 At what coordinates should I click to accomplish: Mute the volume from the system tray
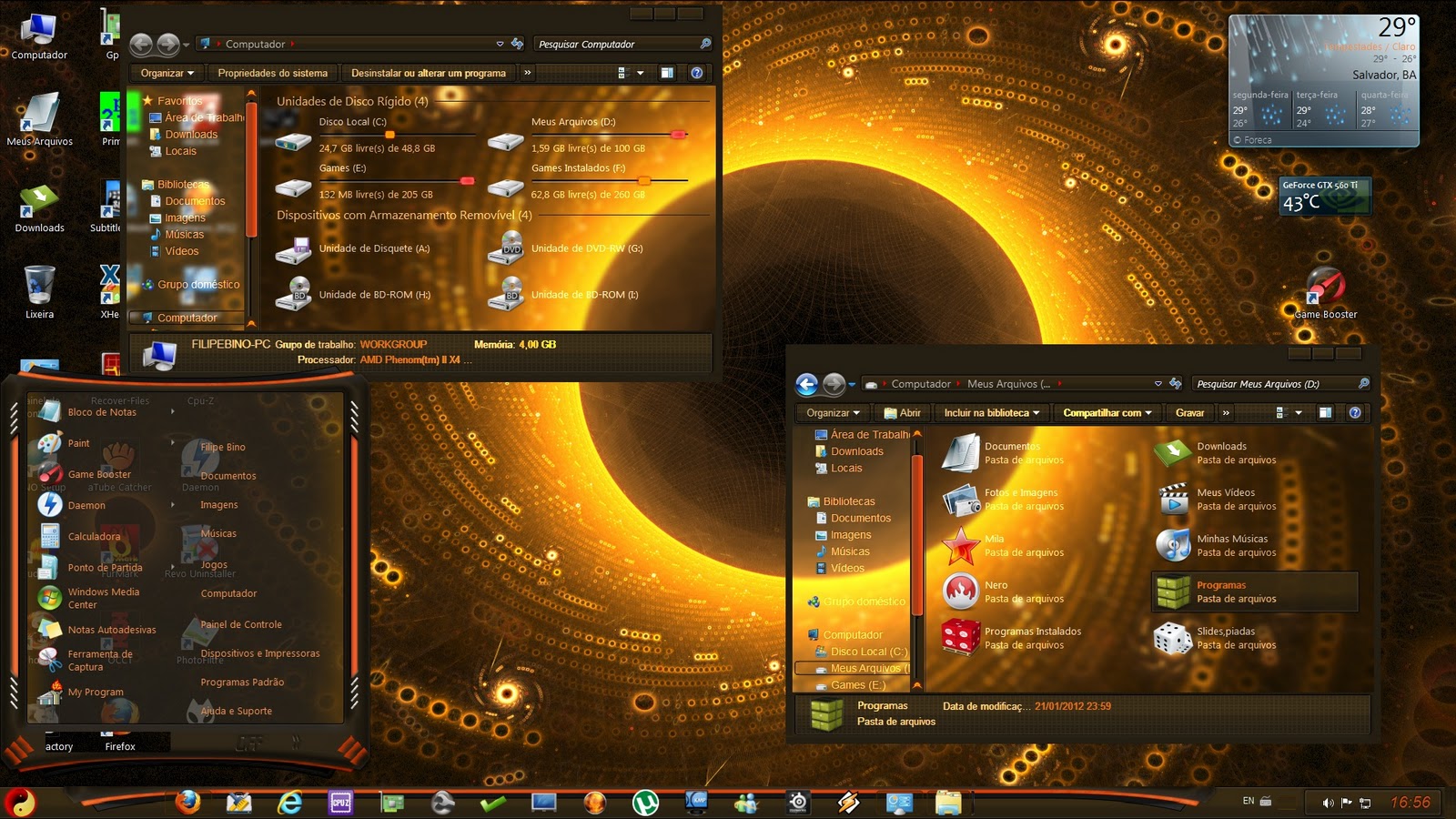pyautogui.click(x=1328, y=803)
